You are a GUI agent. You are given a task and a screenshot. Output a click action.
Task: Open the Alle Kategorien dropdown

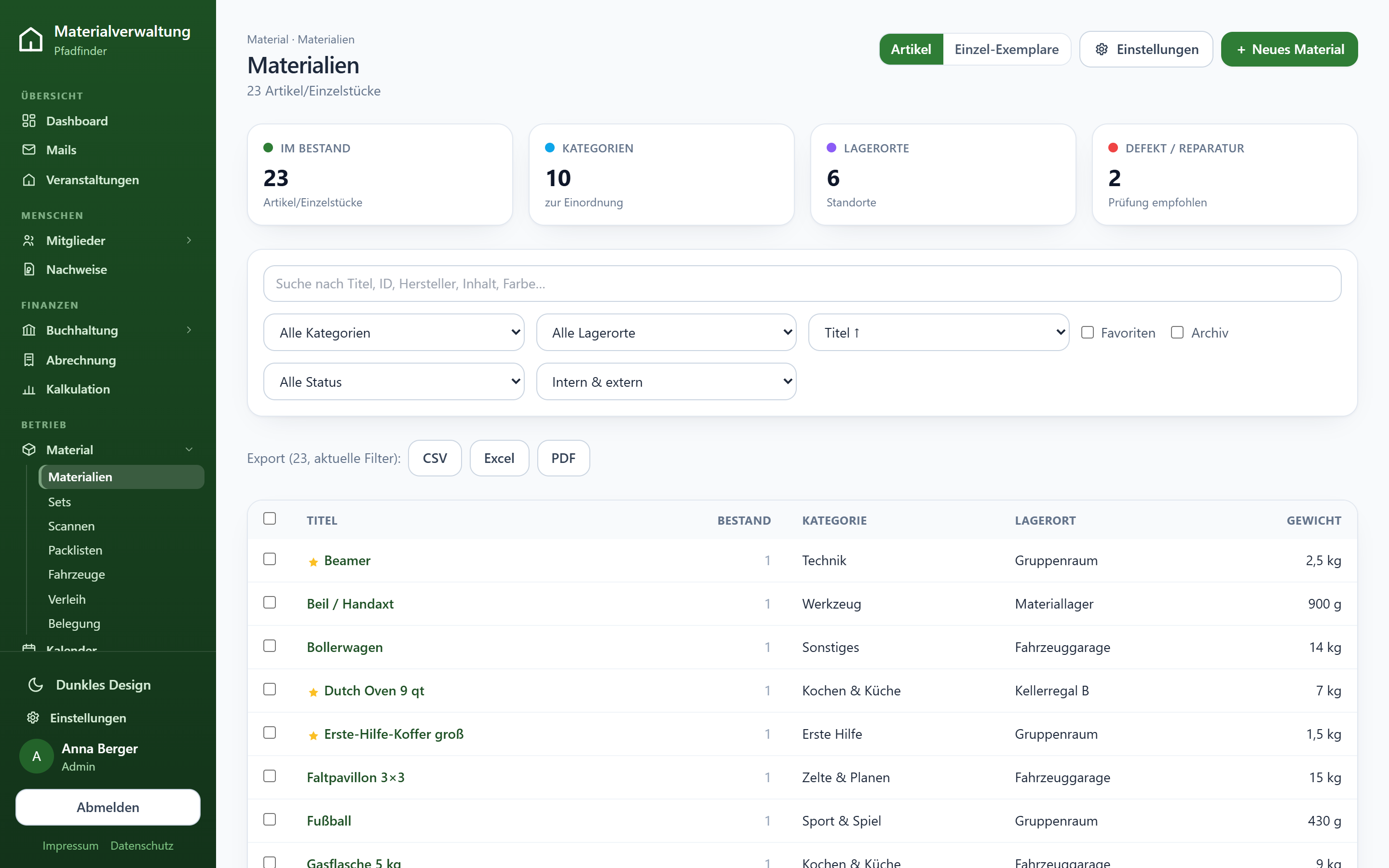pos(394,332)
